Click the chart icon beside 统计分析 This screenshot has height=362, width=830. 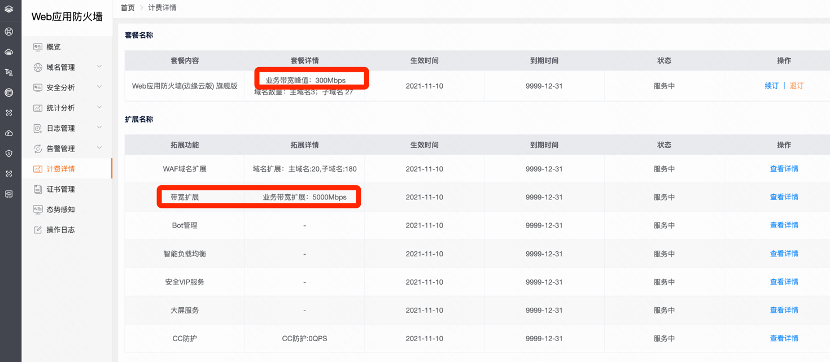tap(37, 108)
